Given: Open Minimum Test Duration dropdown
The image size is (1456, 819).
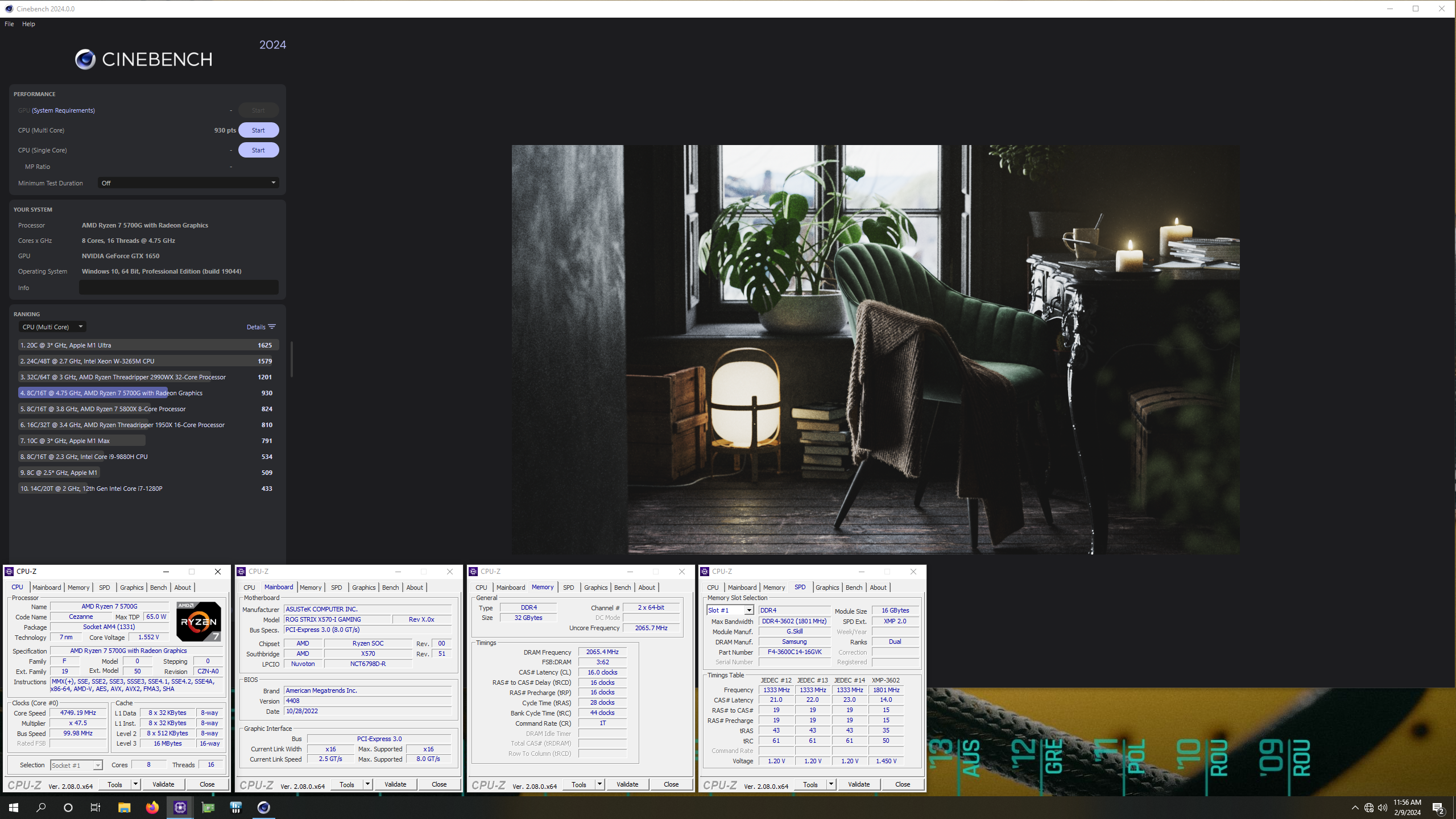Looking at the screenshot, I should pos(188,183).
